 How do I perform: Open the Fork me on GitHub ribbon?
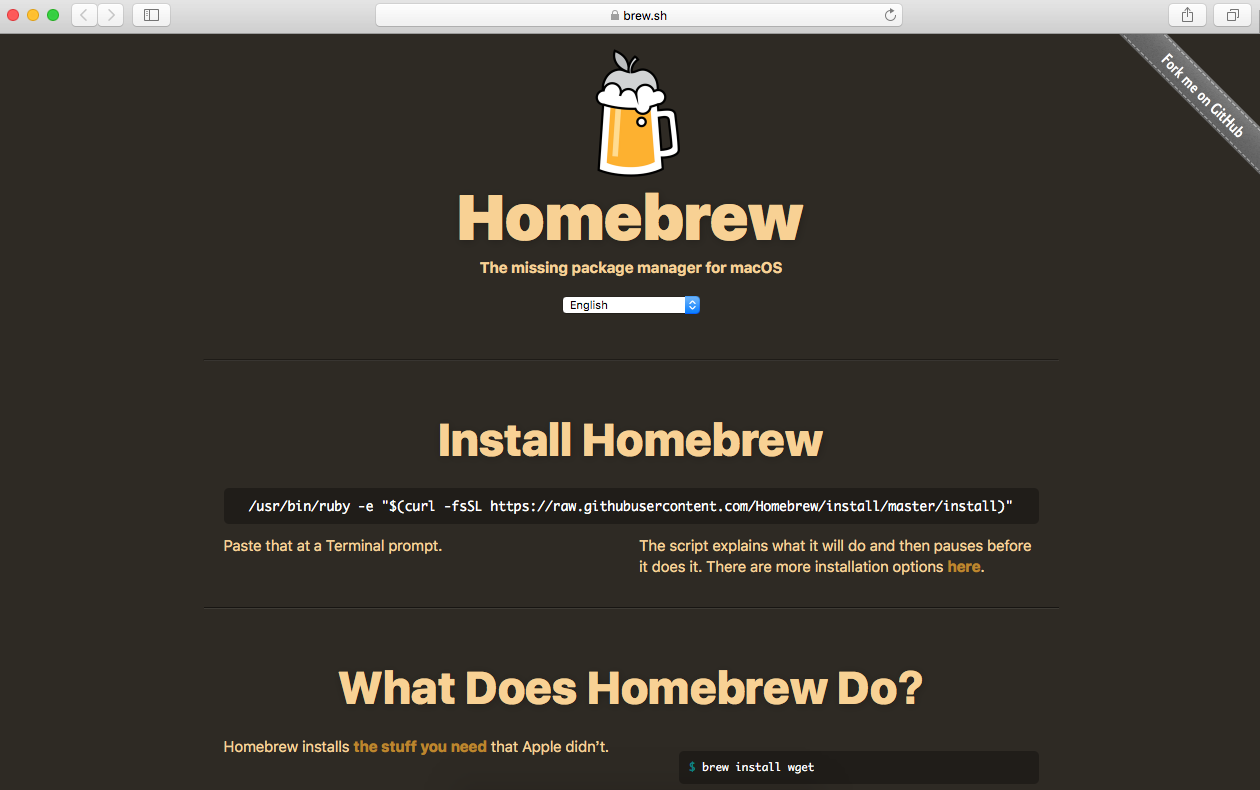click(x=1201, y=95)
